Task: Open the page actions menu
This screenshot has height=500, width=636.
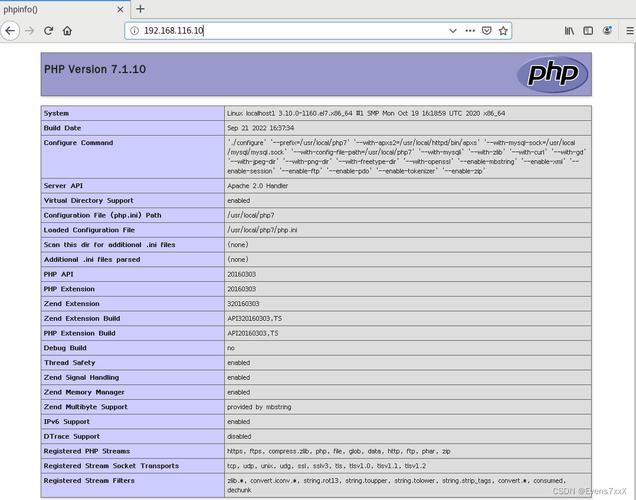Action: (x=470, y=31)
